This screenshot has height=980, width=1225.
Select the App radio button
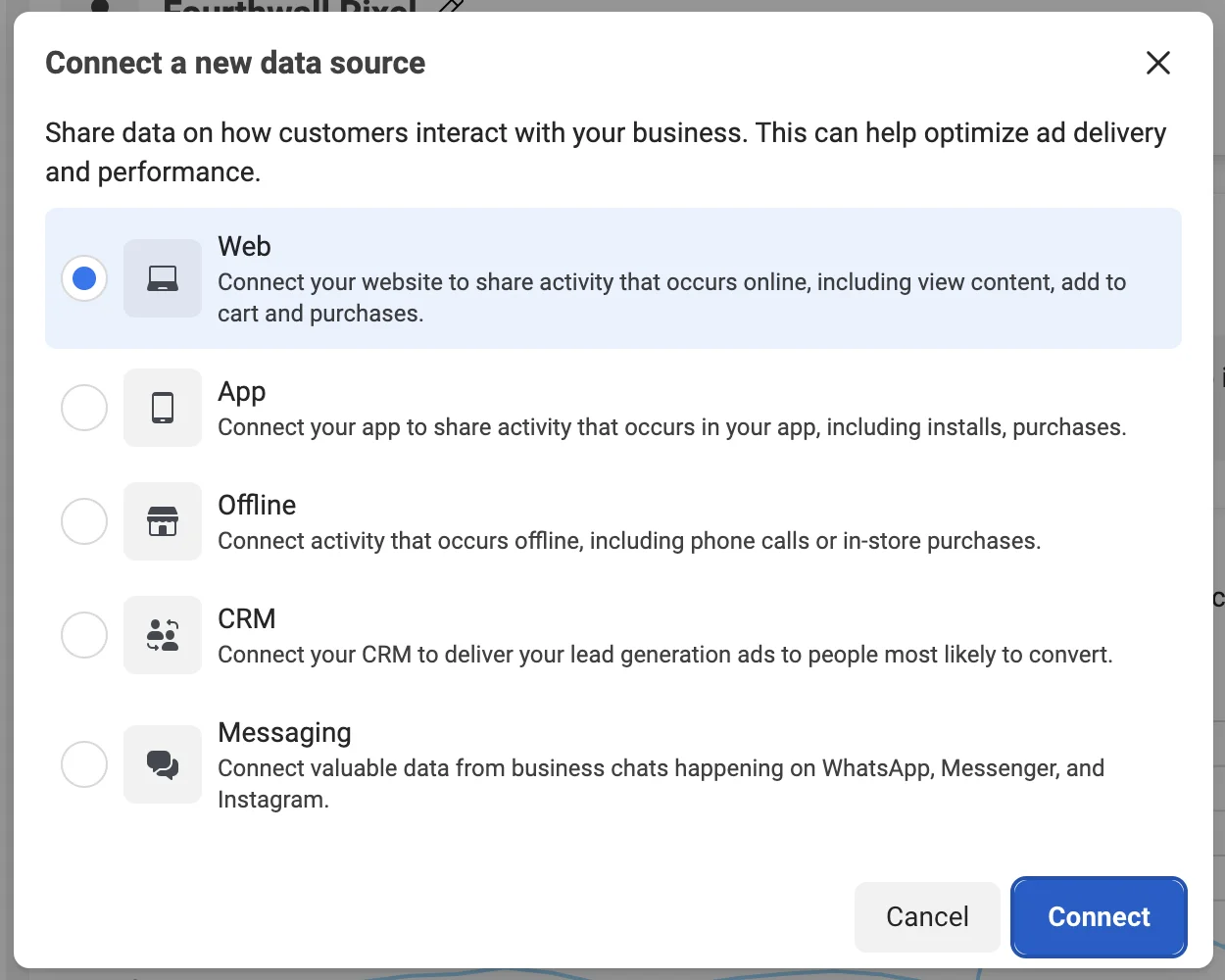pos(84,408)
